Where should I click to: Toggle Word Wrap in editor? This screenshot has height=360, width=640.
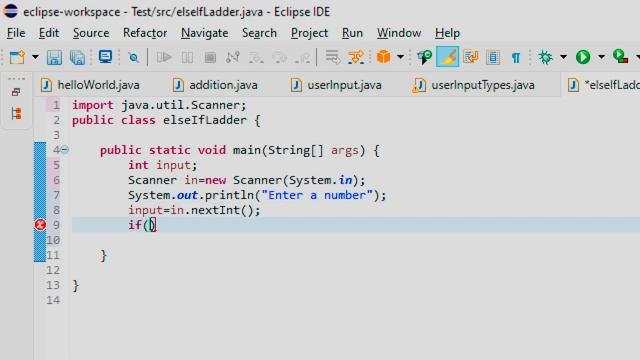(470, 57)
